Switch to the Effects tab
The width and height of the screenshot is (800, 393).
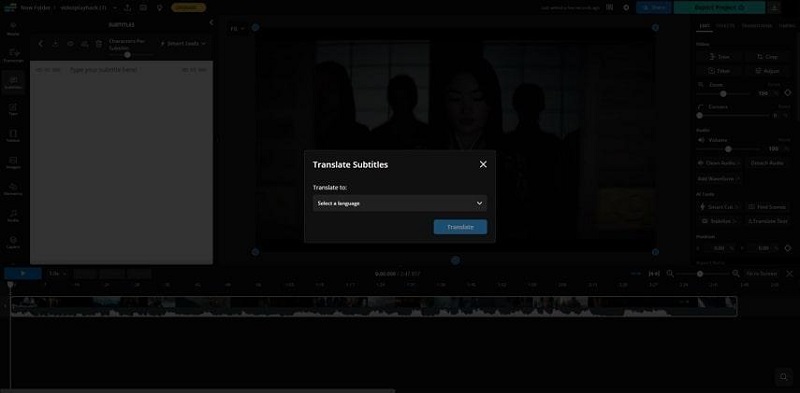tap(725, 26)
